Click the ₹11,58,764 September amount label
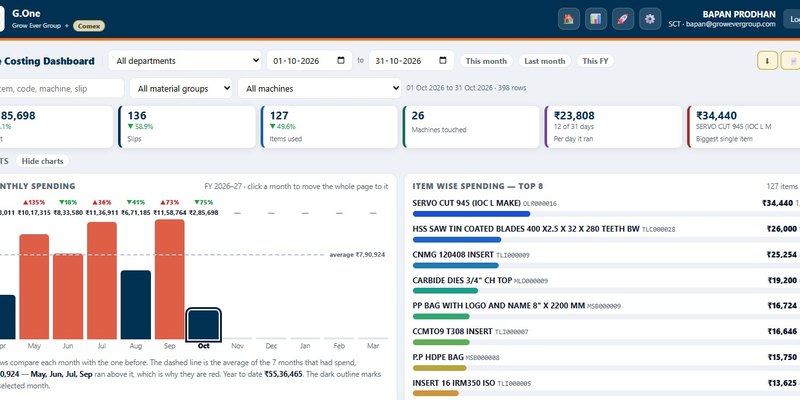This screenshot has height=400, width=800. (x=169, y=212)
